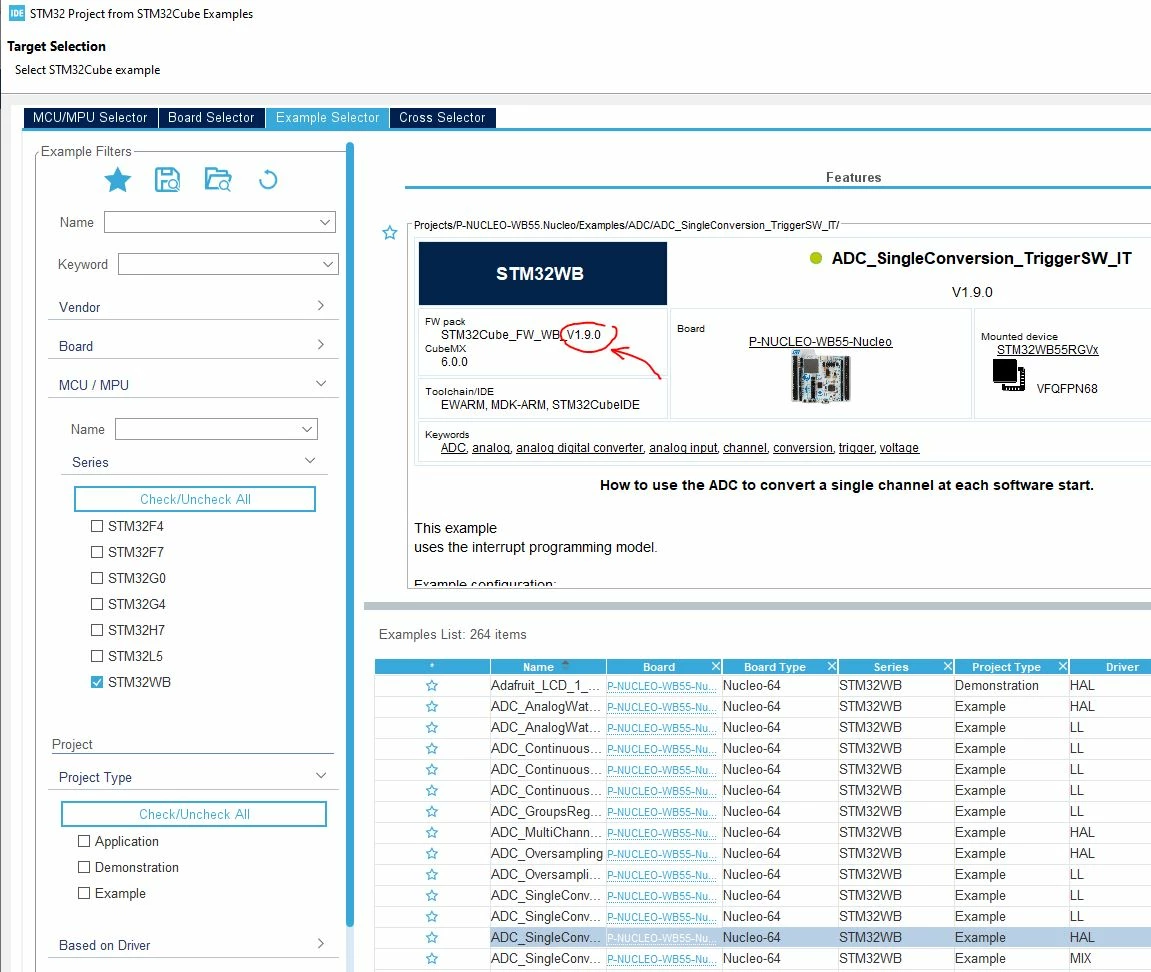Star the ADC_GroupsReg row
This screenshot has width=1151, height=972.
click(432, 812)
